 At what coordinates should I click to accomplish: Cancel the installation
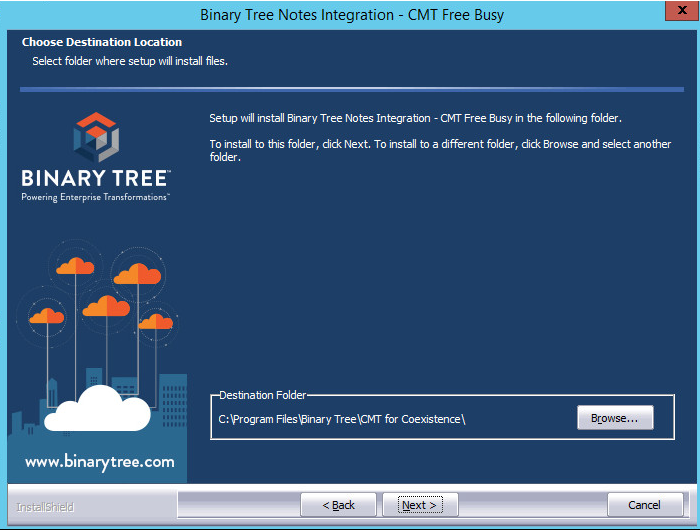pyautogui.click(x=645, y=505)
